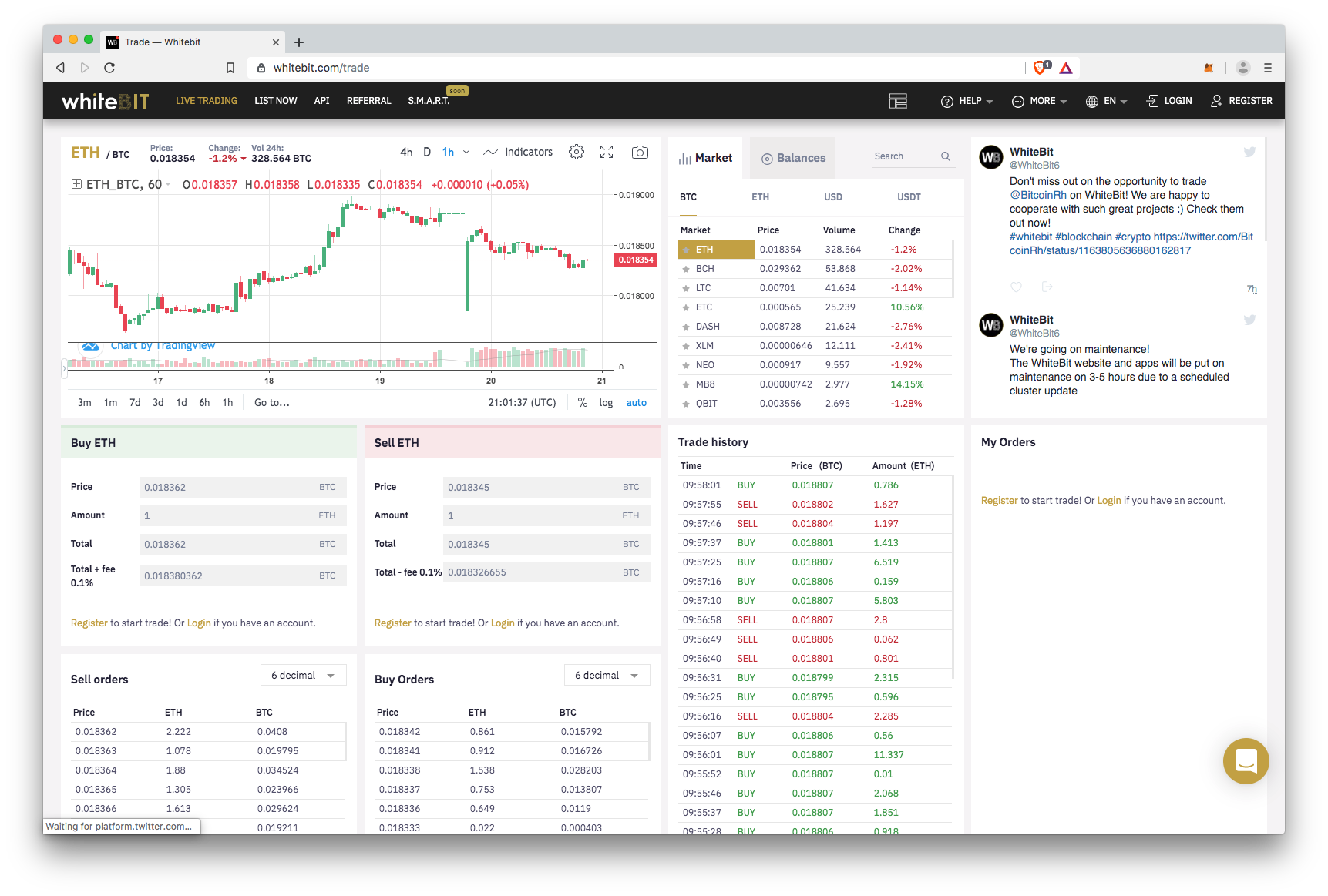Toggle favorite star for NEO
The height and width of the screenshot is (896, 1328).
click(x=686, y=365)
